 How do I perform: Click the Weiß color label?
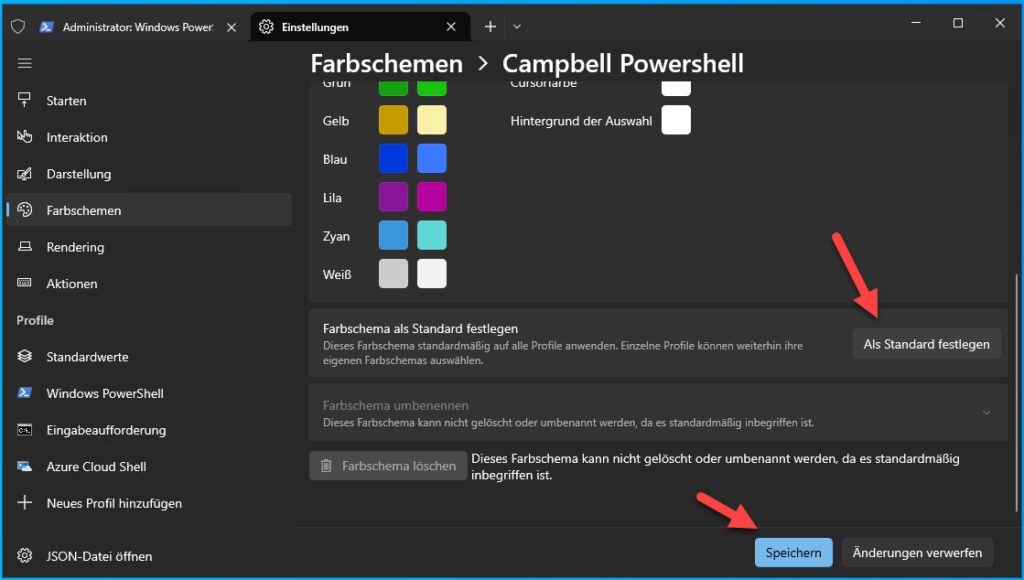click(337, 275)
